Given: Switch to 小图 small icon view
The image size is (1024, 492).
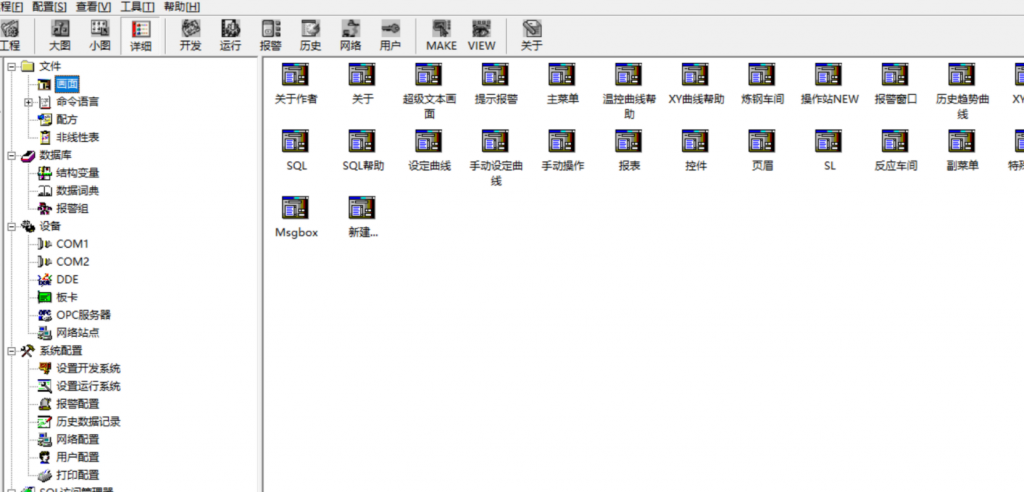Looking at the screenshot, I should 100,34.
